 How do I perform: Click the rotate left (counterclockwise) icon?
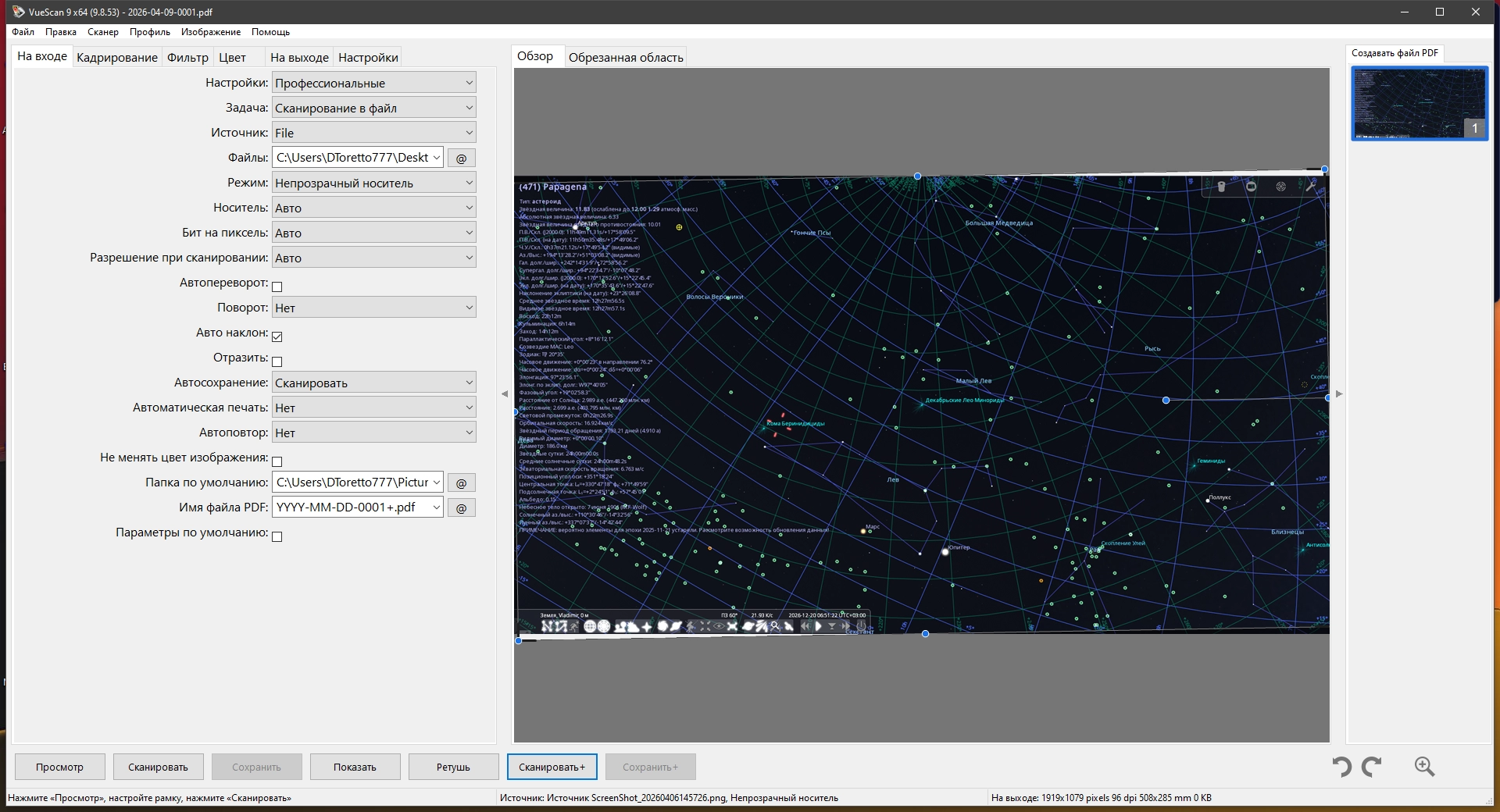coord(1341,767)
